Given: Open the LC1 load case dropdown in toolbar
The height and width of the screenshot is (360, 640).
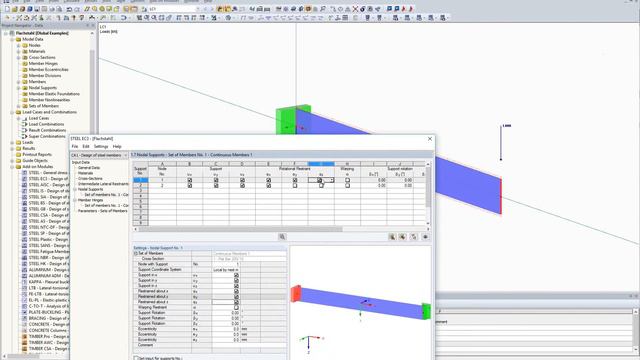Looking at the screenshot, I should 198,9.
